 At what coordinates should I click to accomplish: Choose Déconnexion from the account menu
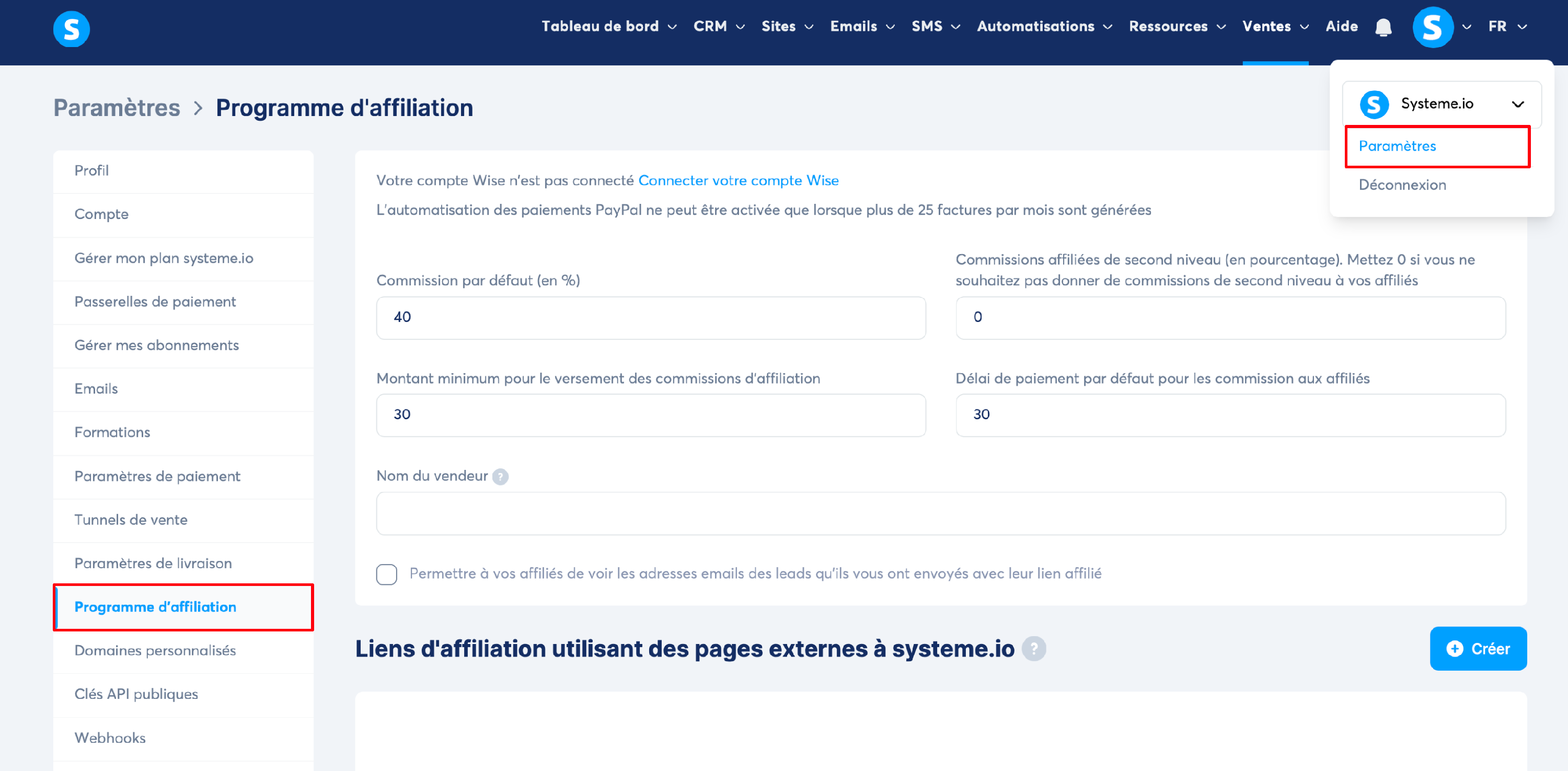[x=1402, y=185]
